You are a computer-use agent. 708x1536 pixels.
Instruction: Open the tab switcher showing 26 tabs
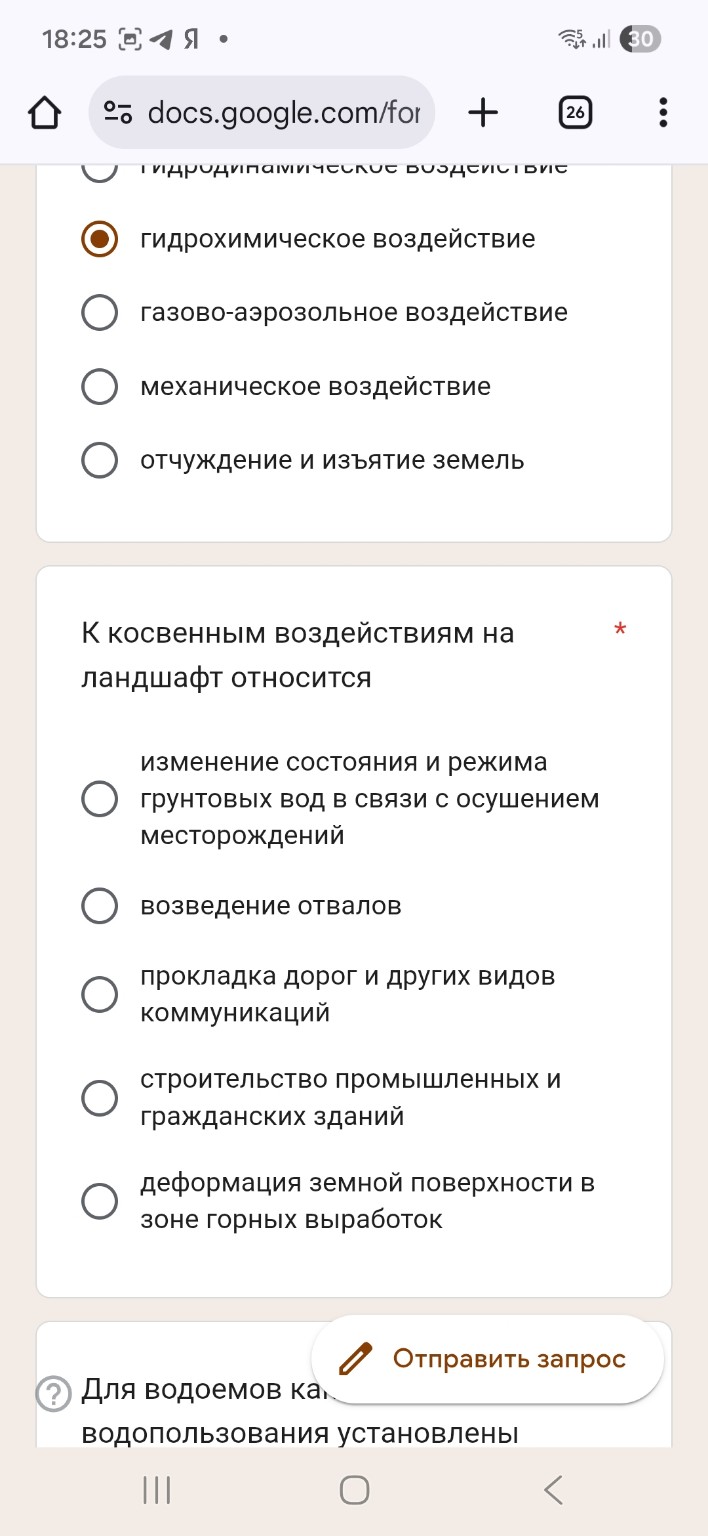pyautogui.click(x=575, y=112)
